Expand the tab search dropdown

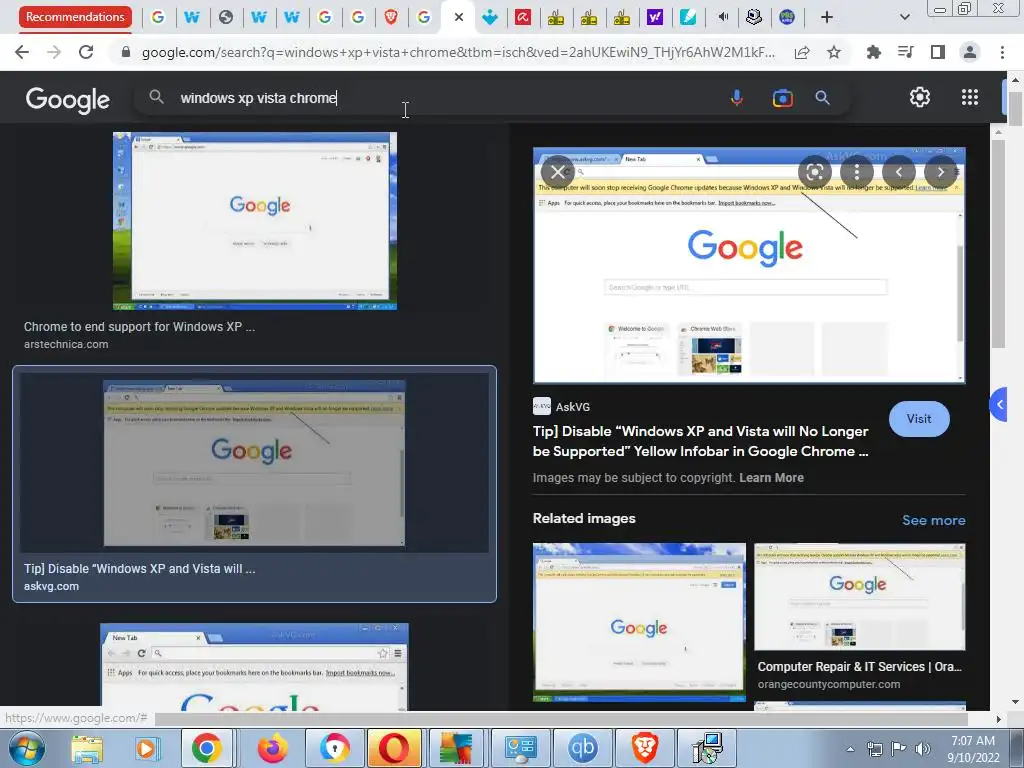click(904, 17)
